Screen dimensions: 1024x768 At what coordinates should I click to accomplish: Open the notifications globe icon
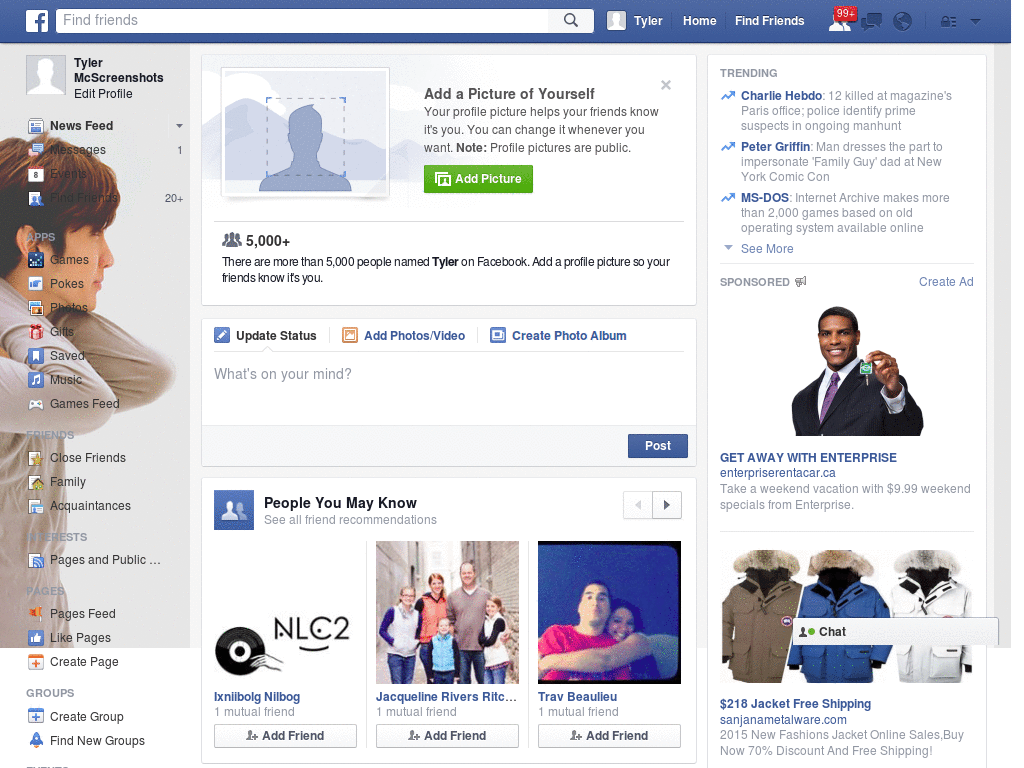(x=903, y=22)
